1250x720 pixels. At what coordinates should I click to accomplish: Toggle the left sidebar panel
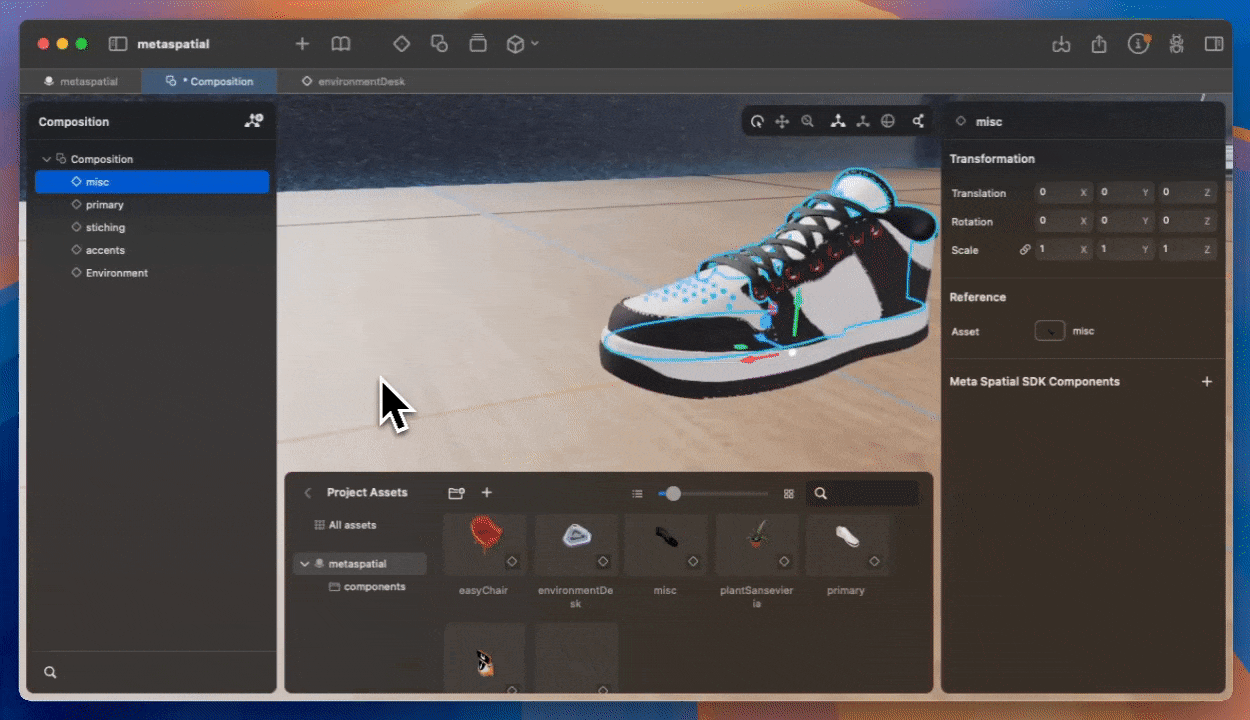(x=118, y=44)
